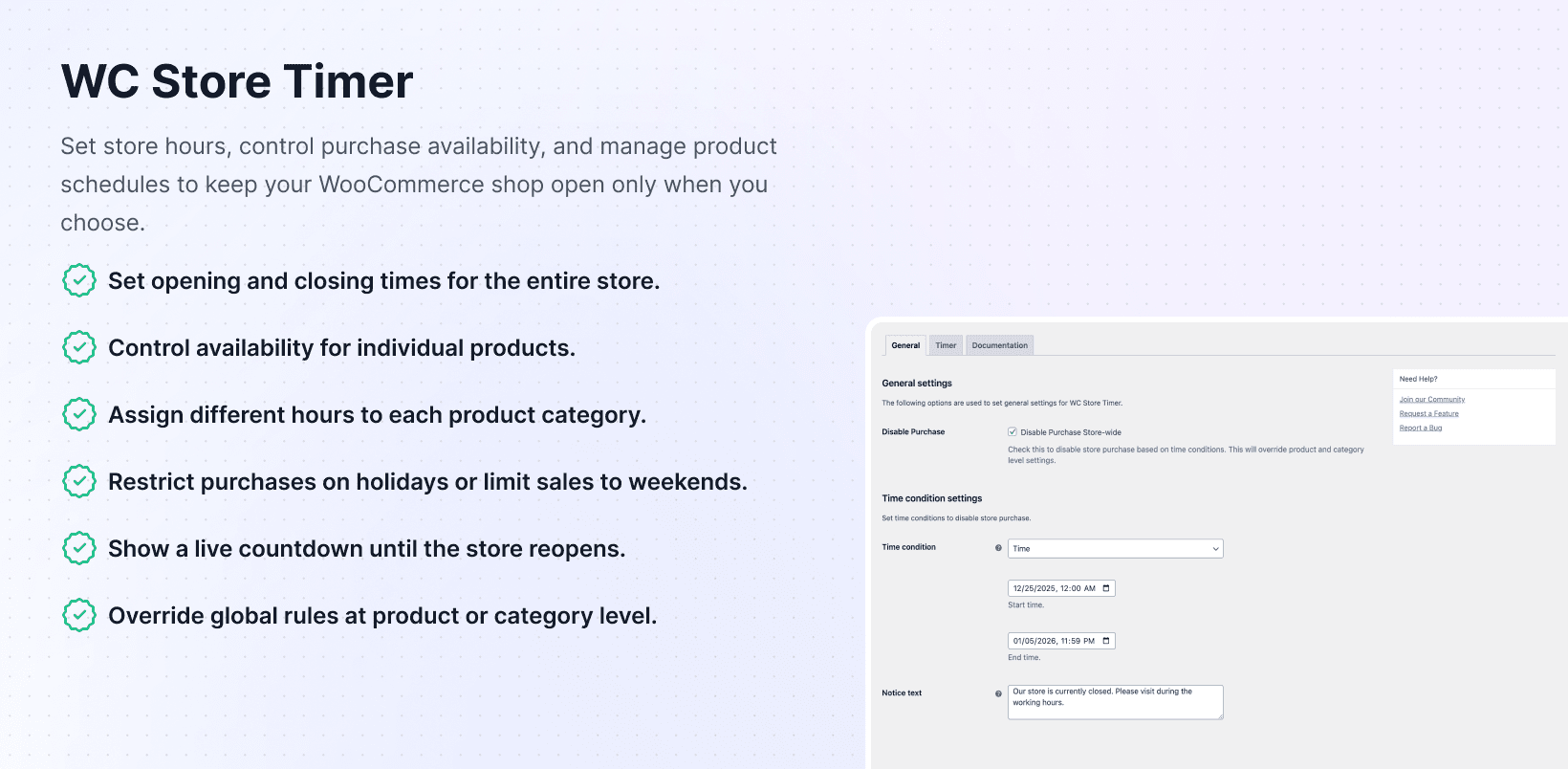The height and width of the screenshot is (769, 1568).
Task: Open the End time calendar picker icon
Action: pos(1106,641)
